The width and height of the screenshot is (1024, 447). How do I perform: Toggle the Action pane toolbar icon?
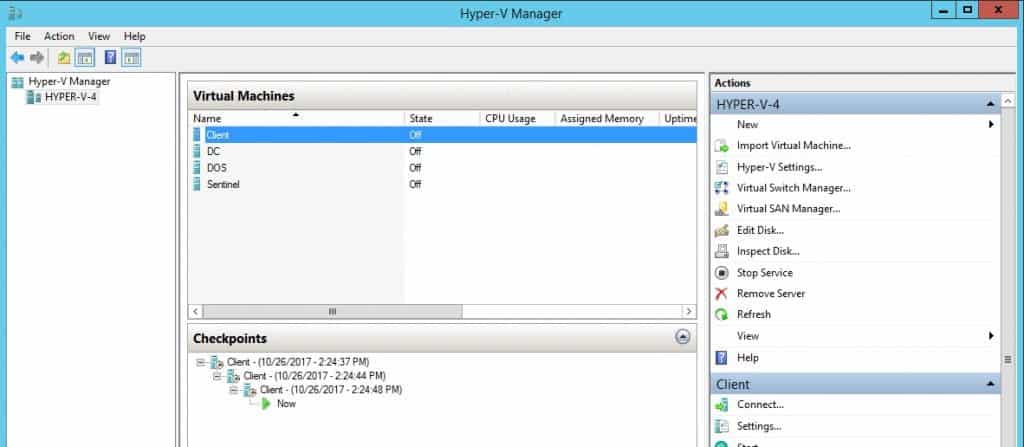point(131,58)
